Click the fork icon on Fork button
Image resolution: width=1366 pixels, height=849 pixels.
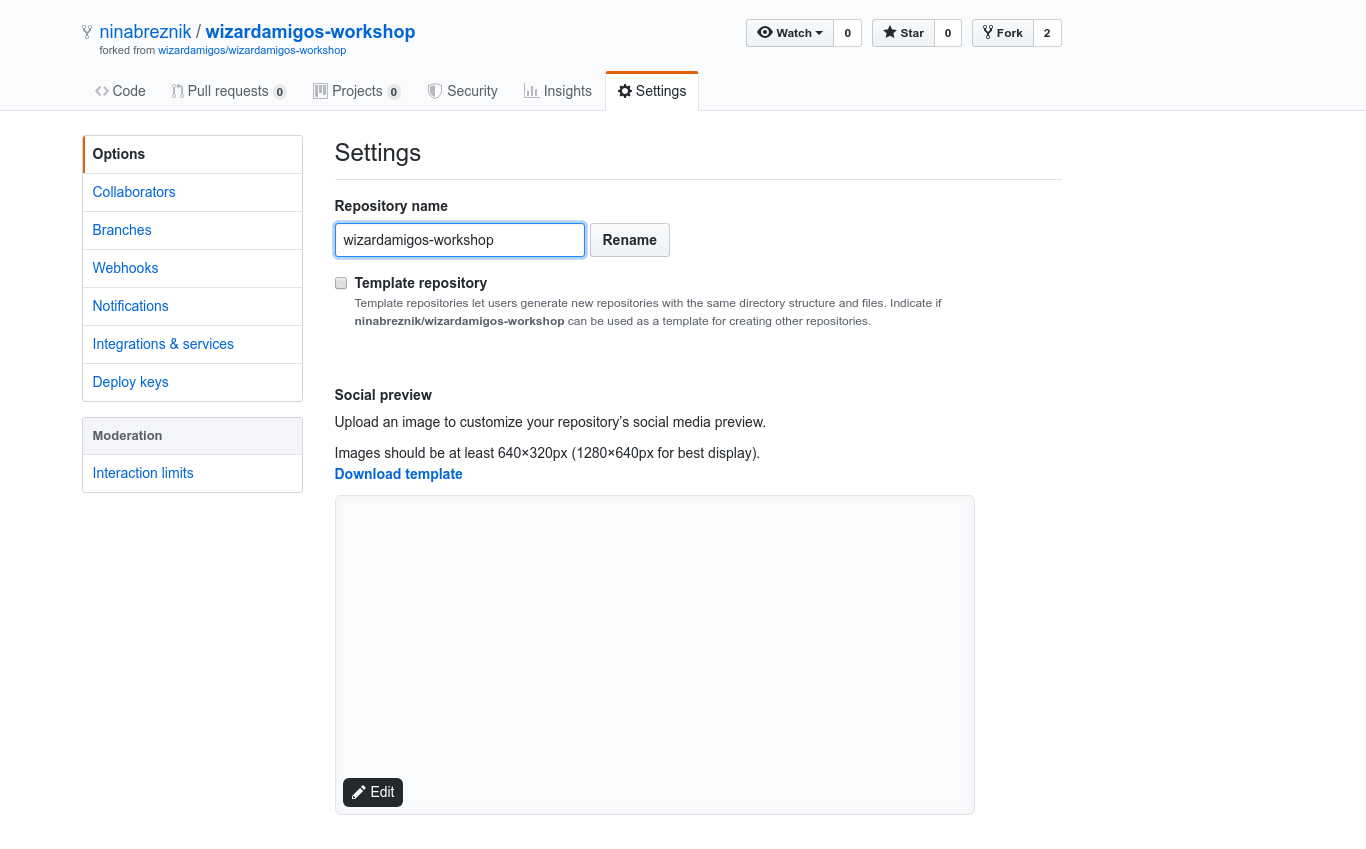pos(988,33)
